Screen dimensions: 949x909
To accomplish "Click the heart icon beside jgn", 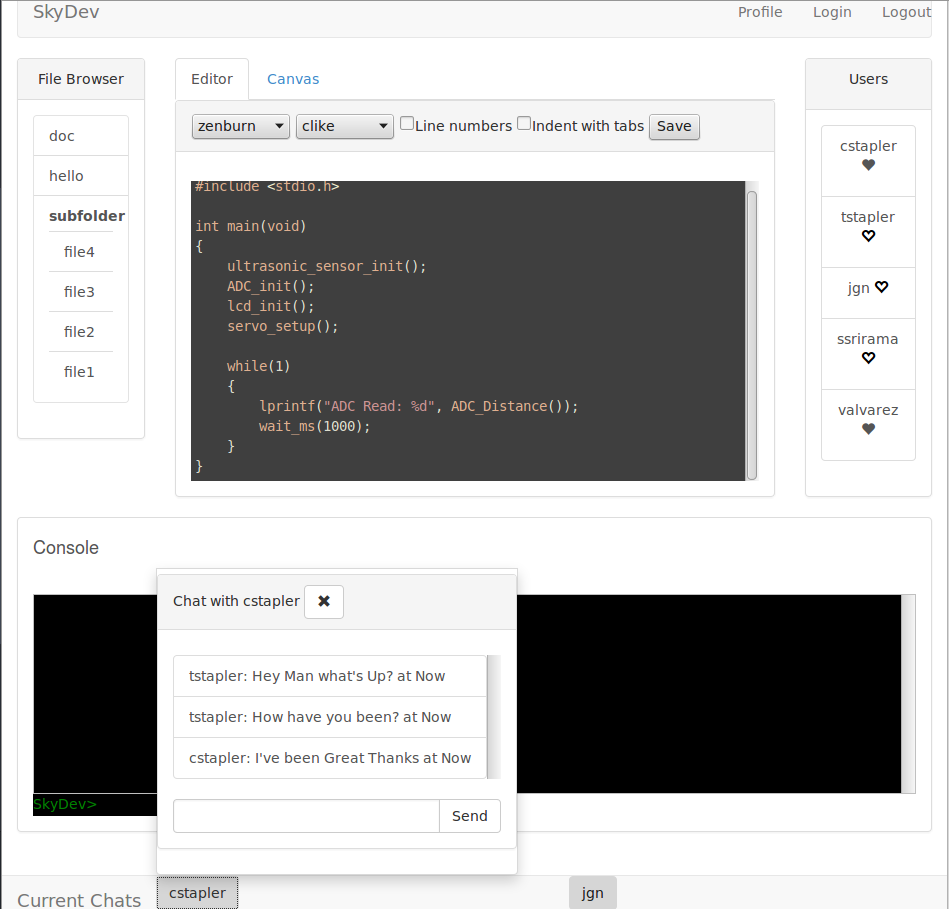I will 881,287.
